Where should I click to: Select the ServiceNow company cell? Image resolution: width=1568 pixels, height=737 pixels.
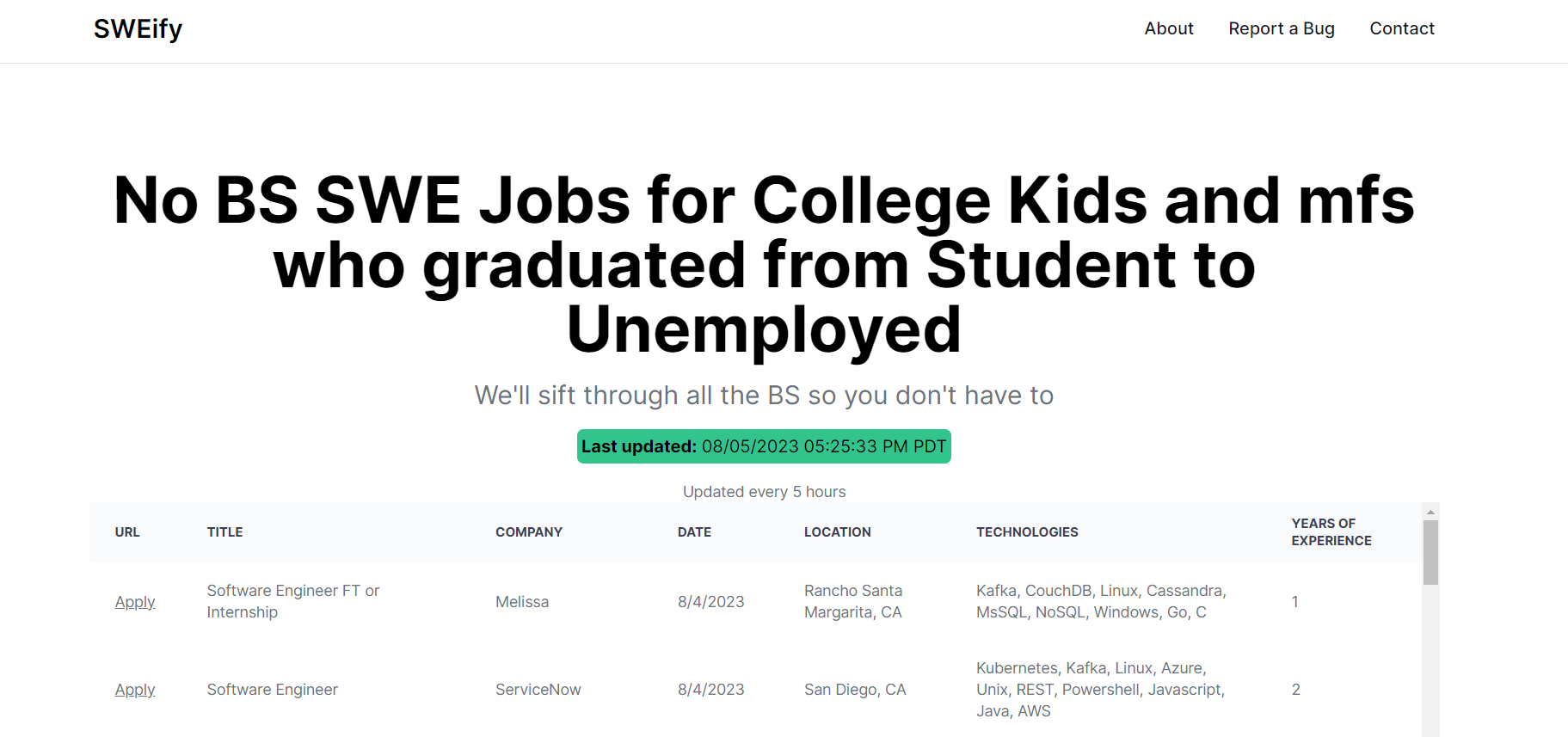(x=538, y=690)
